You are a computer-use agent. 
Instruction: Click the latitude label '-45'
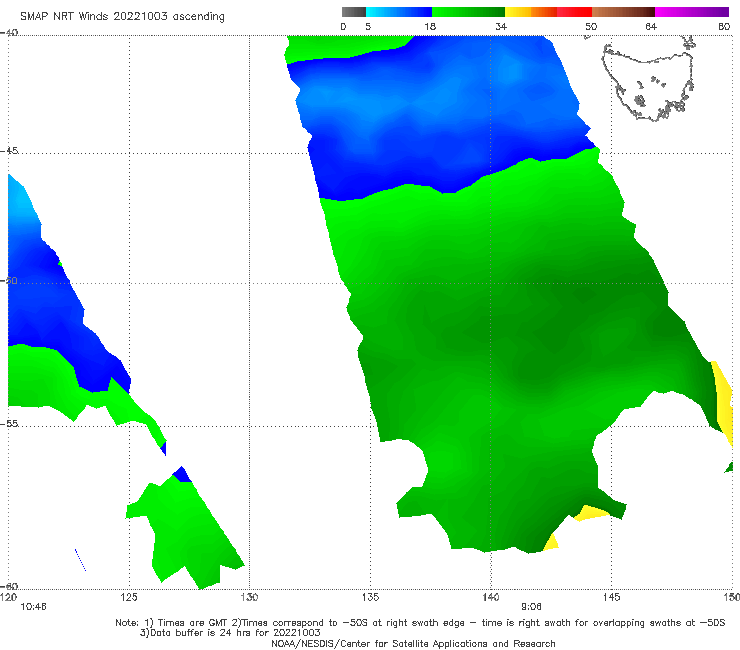click(9, 151)
